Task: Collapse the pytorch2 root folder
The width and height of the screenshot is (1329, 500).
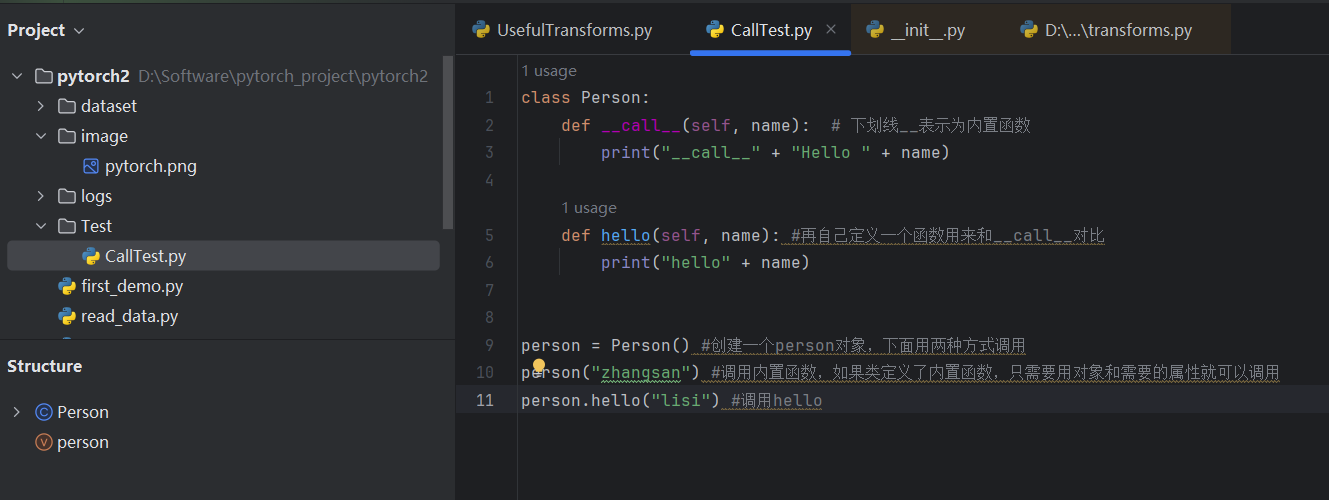Action: tap(17, 76)
